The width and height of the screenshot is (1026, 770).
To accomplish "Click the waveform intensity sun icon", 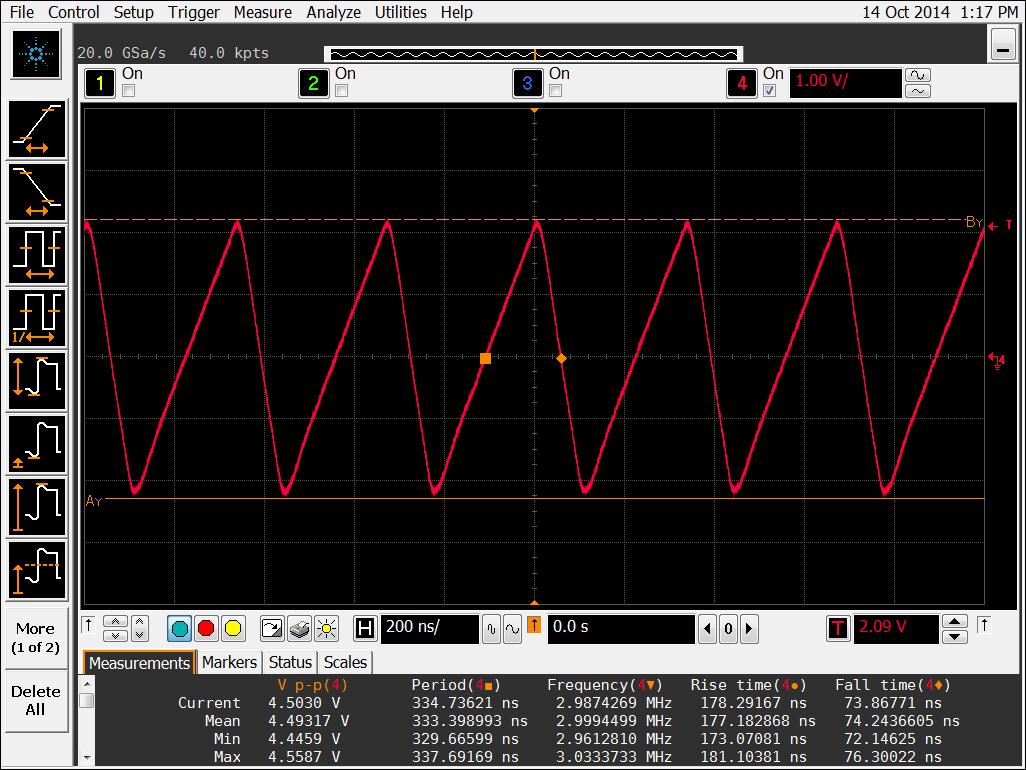I will pos(326,629).
